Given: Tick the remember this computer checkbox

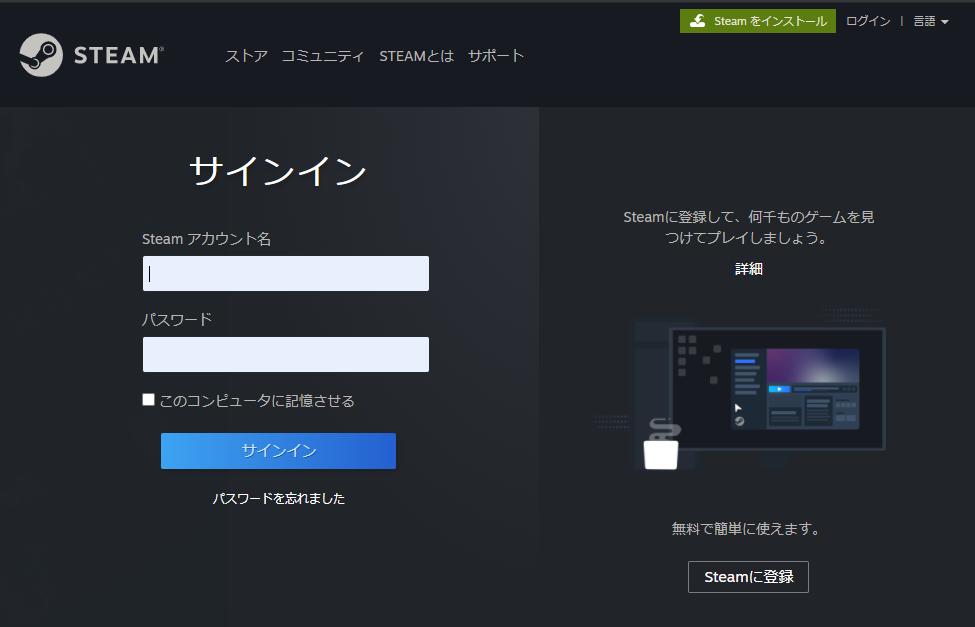Looking at the screenshot, I should [149, 400].
